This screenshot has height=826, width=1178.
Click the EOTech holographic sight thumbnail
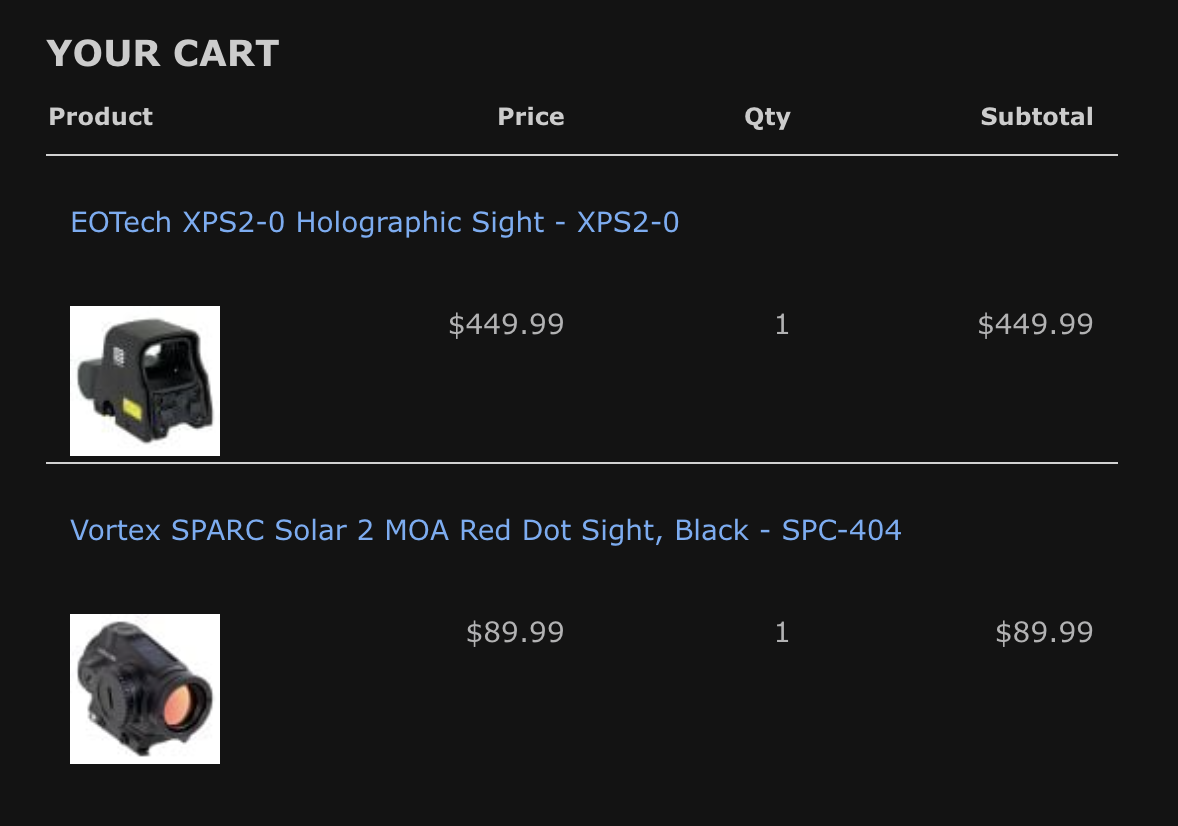click(145, 381)
